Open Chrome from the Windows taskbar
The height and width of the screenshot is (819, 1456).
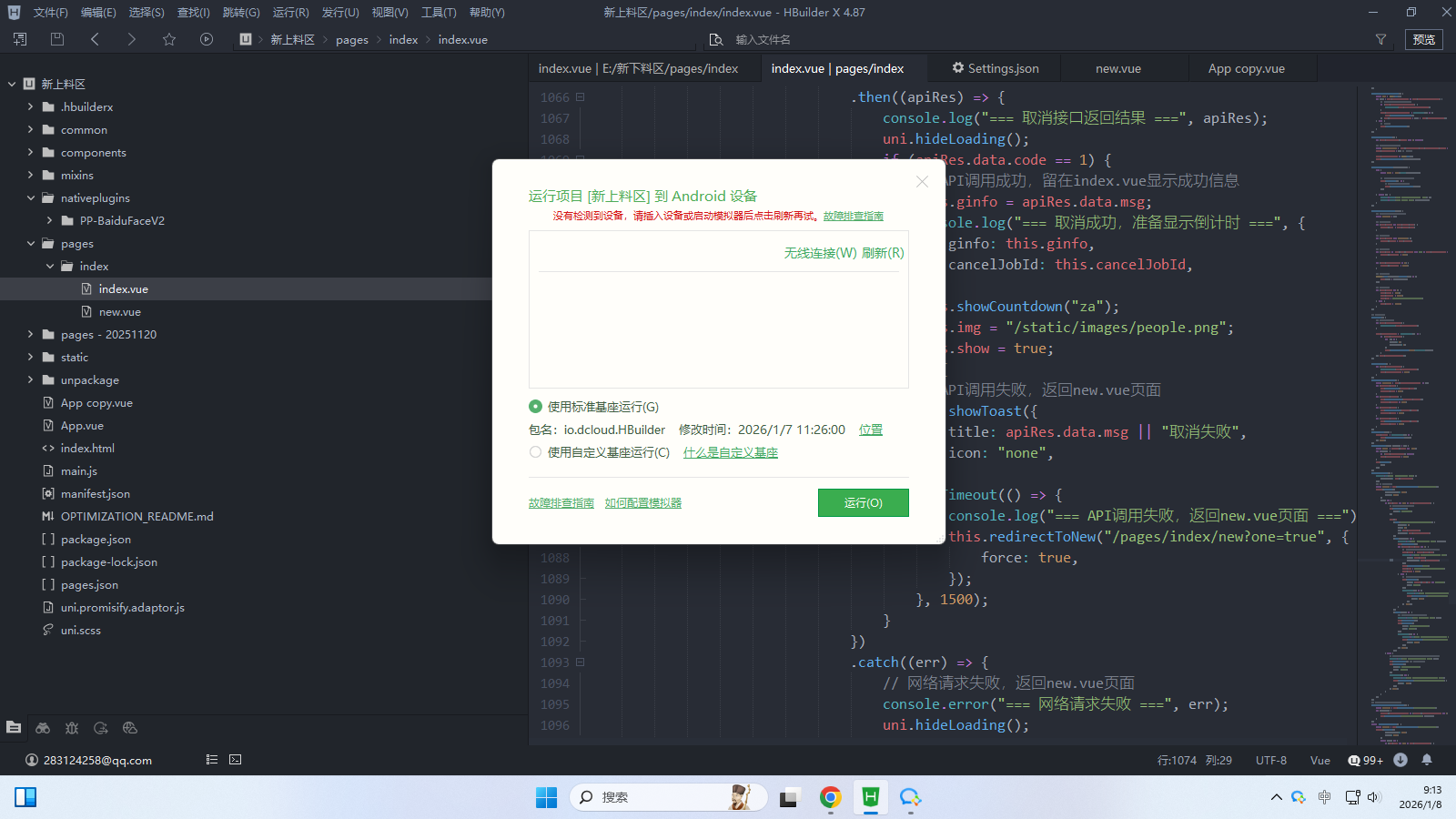tap(830, 798)
